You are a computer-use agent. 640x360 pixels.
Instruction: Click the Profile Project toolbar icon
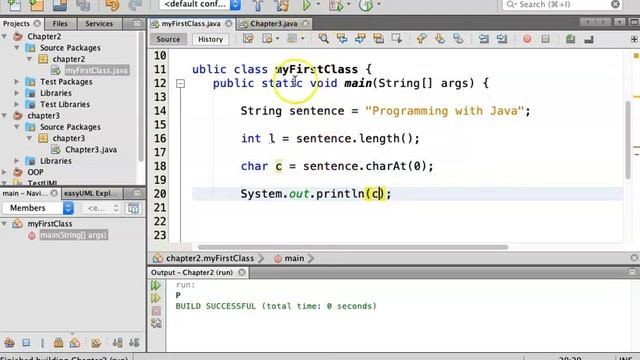click(366, 5)
